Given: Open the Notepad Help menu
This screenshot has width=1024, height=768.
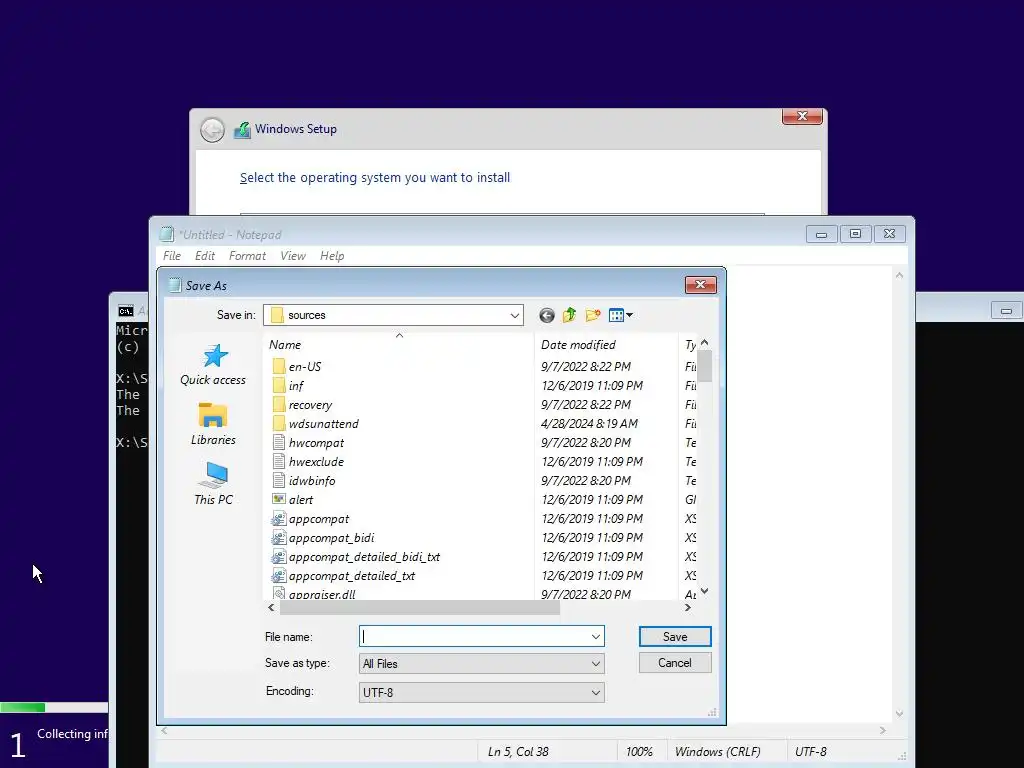Looking at the screenshot, I should coord(332,256).
